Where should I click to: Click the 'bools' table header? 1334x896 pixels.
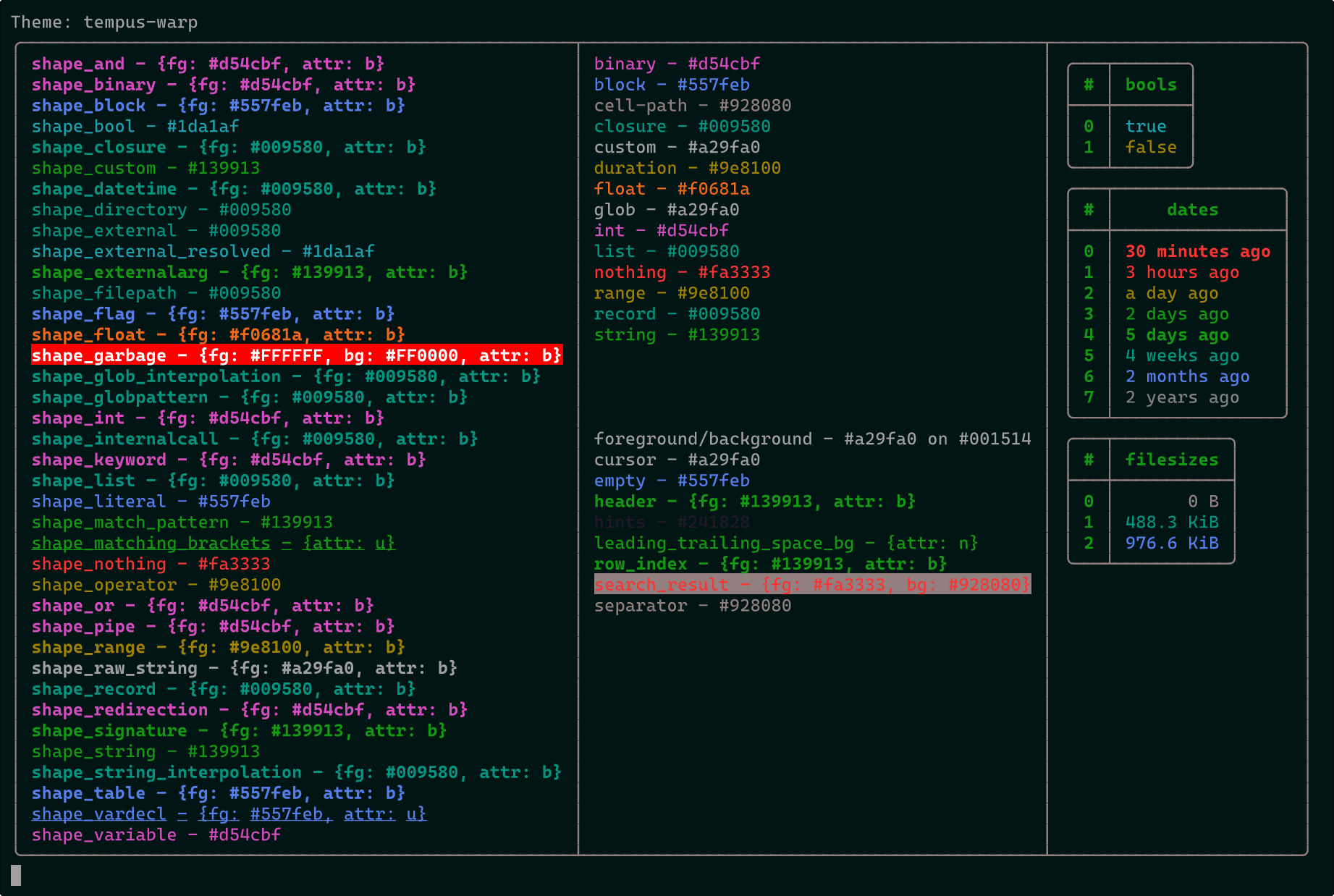(x=1151, y=85)
